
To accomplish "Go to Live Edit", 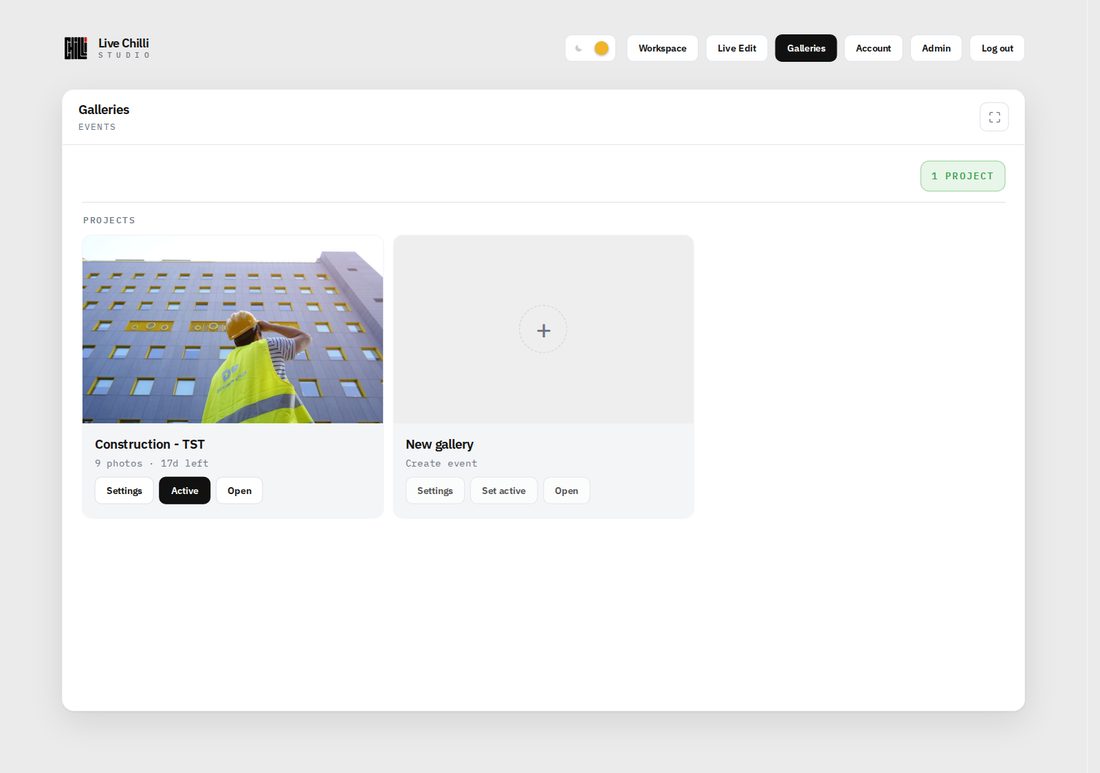I will [x=737, y=48].
